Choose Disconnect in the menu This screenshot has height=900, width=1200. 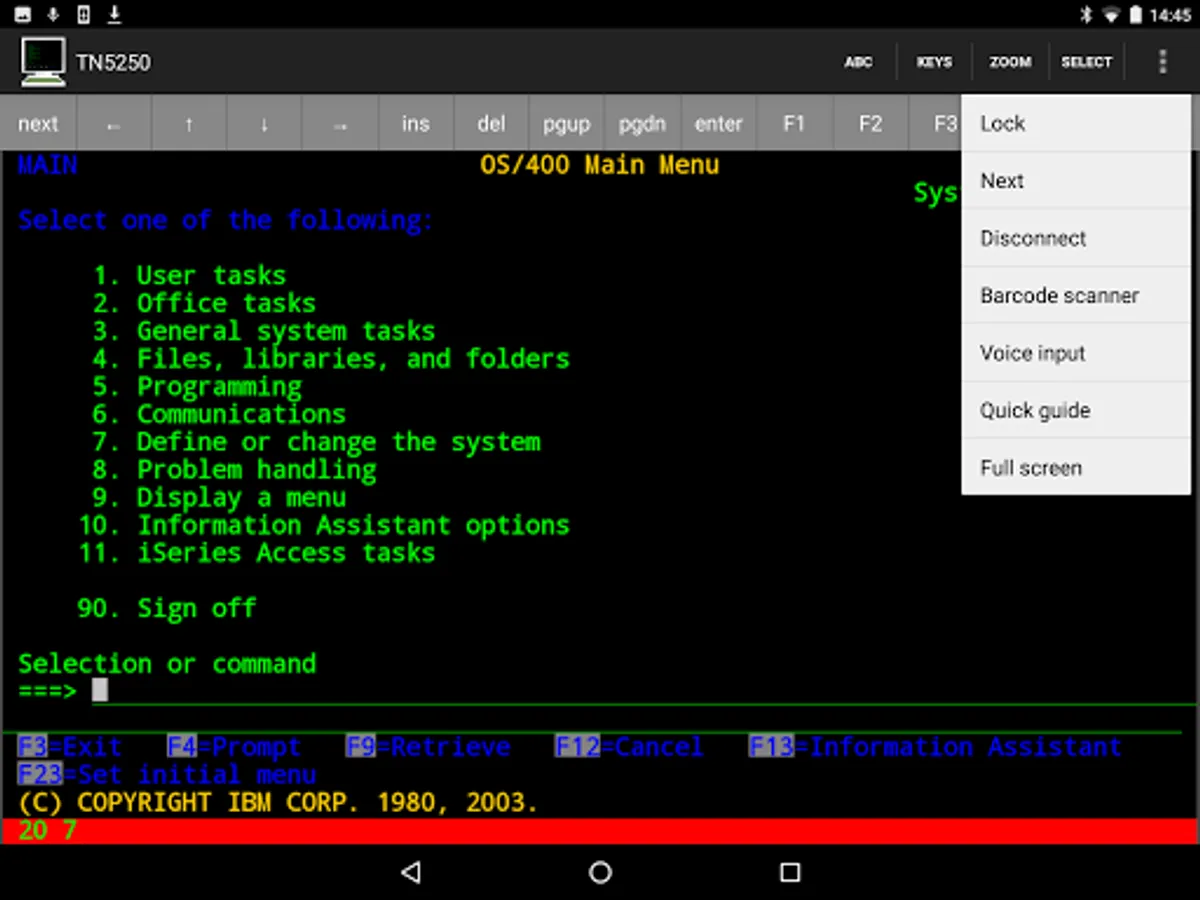(1076, 238)
